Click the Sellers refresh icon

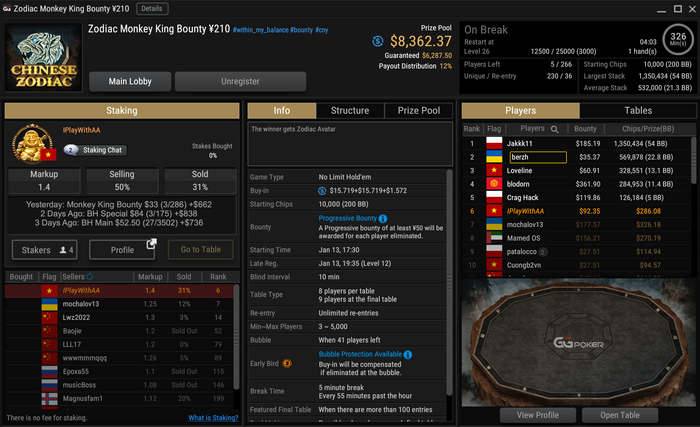(90, 276)
